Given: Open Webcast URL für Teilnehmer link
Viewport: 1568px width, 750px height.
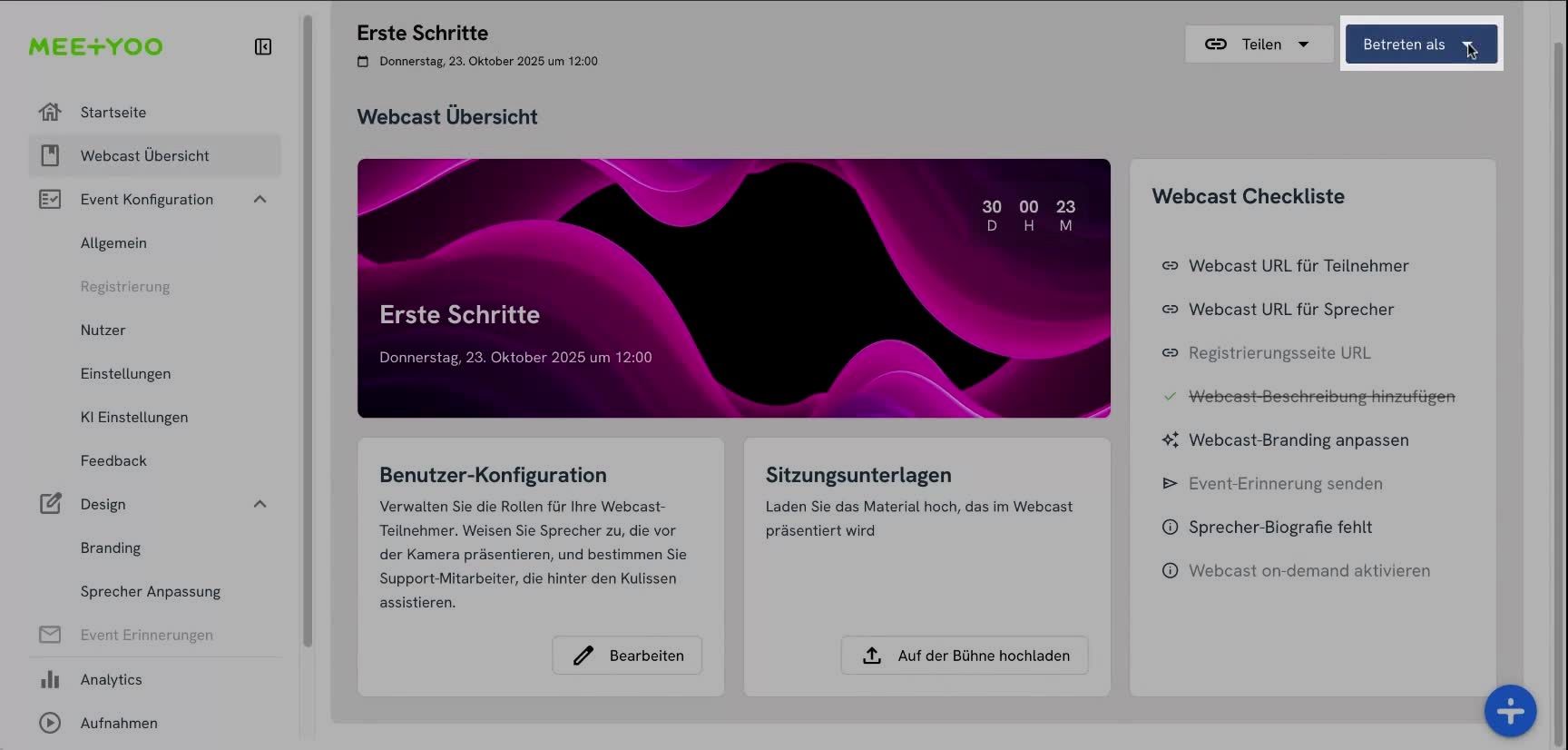Looking at the screenshot, I should click(1298, 265).
